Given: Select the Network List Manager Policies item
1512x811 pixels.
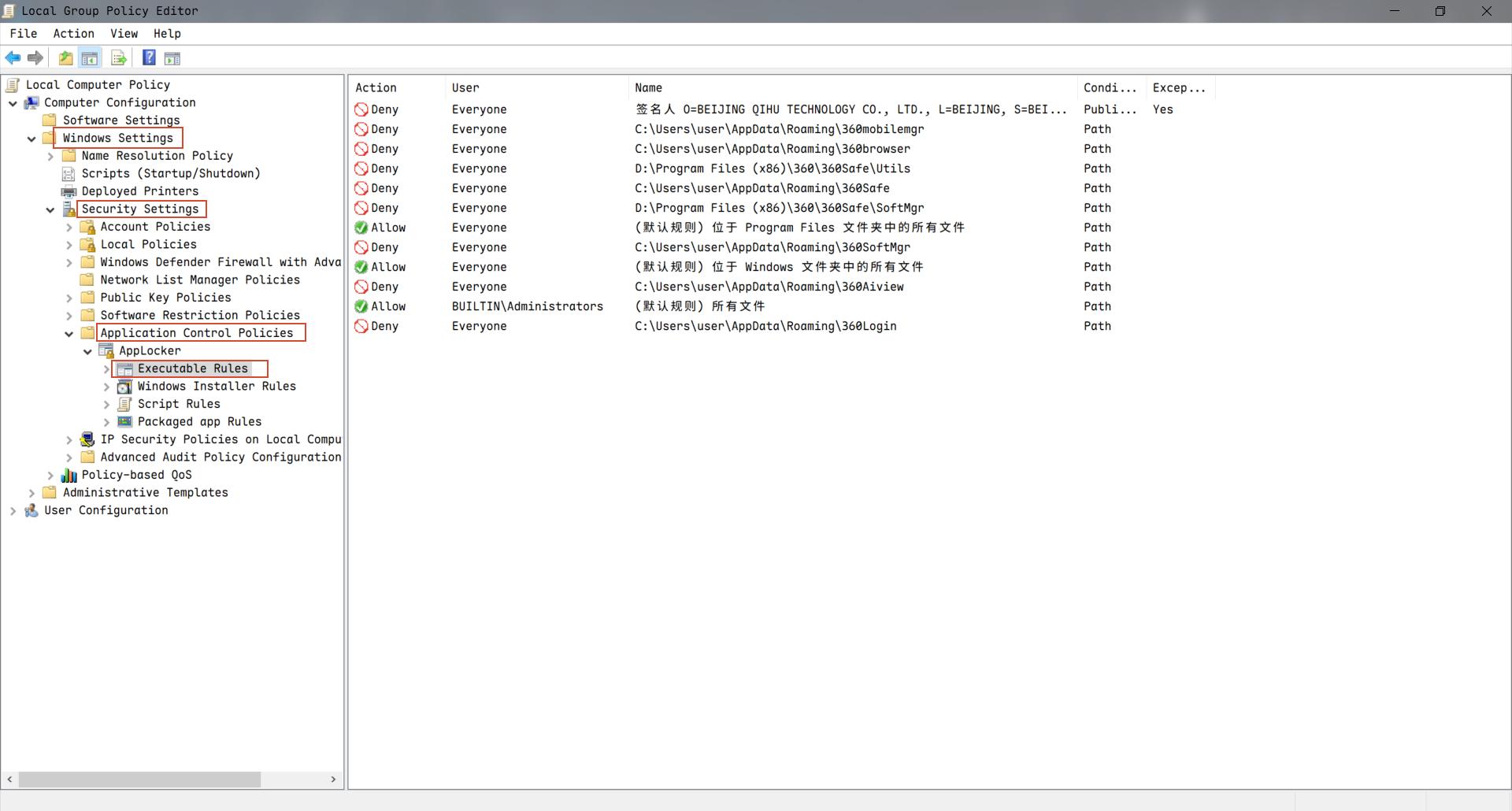Looking at the screenshot, I should click(x=200, y=280).
